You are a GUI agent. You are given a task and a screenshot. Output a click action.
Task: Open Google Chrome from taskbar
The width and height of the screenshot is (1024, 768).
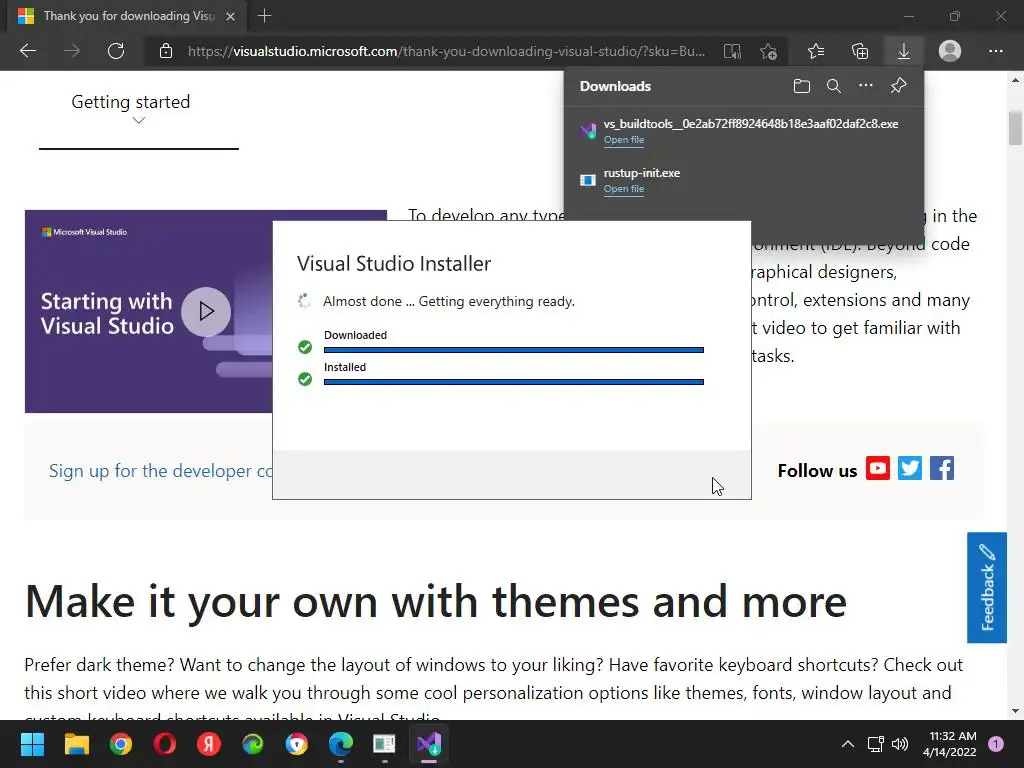pyautogui.click(x=121, y=744)
